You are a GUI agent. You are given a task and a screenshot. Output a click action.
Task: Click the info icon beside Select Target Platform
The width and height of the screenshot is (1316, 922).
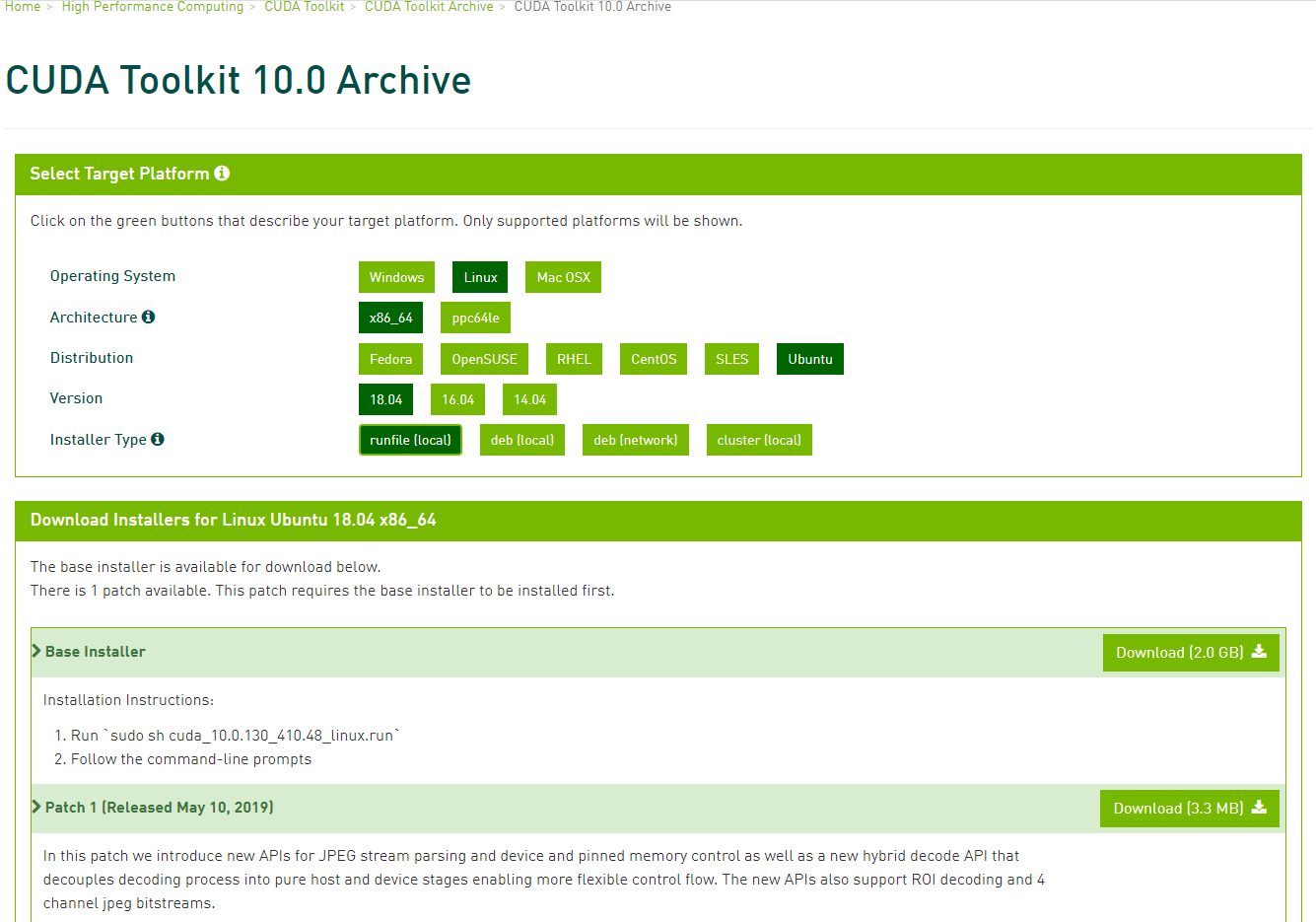(x=222, y=174)
